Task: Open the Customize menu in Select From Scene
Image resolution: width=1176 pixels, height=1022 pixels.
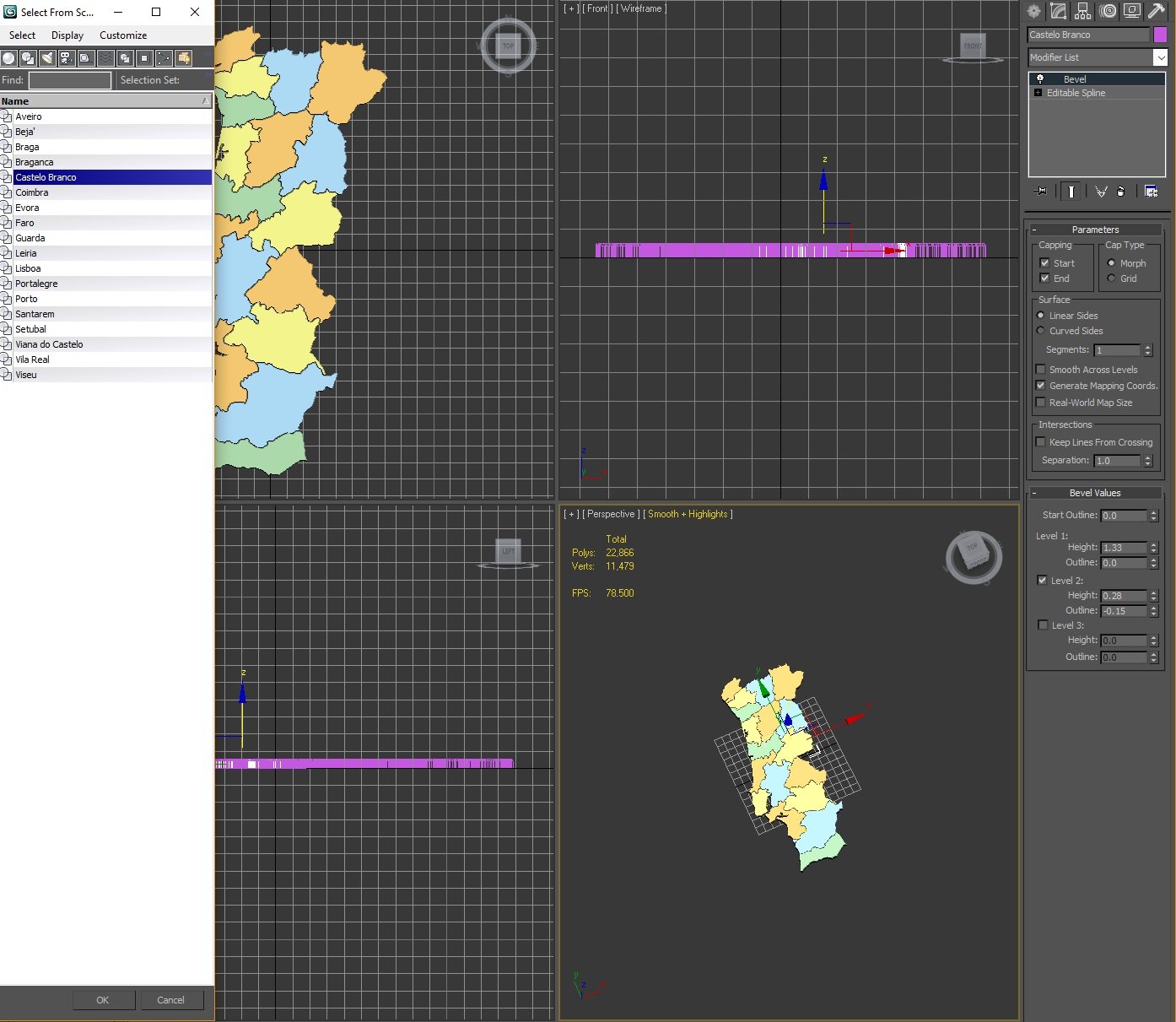Action: (x=121, y=35)
